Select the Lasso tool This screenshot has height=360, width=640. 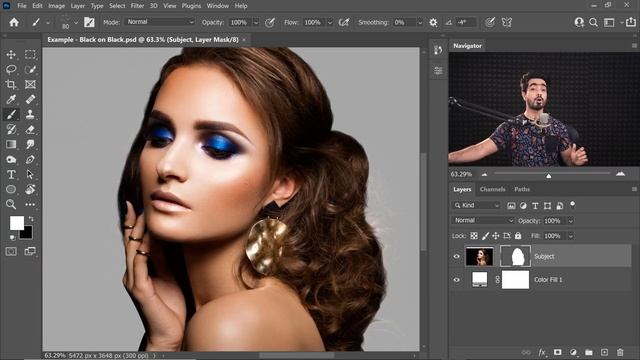(11, 69)
